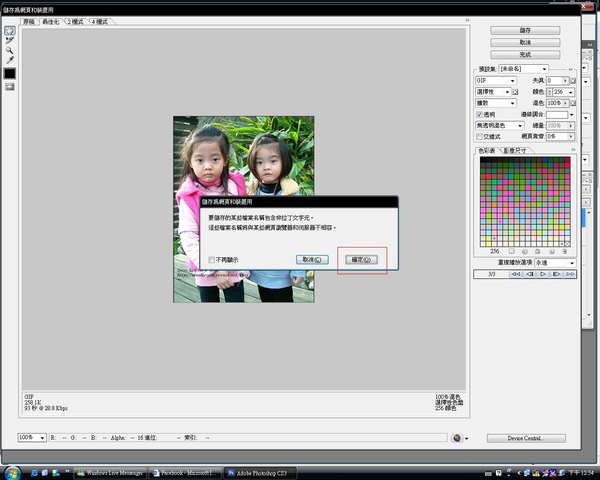
Task: Switch to the 4欄式 tab
Action: coord(99,22)
